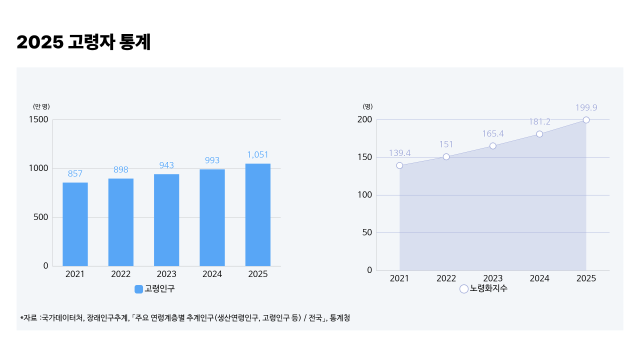This screenshot has width=640, height=360.
Task: Click the 노령화지수 legend label
Action: pos(488,288)
